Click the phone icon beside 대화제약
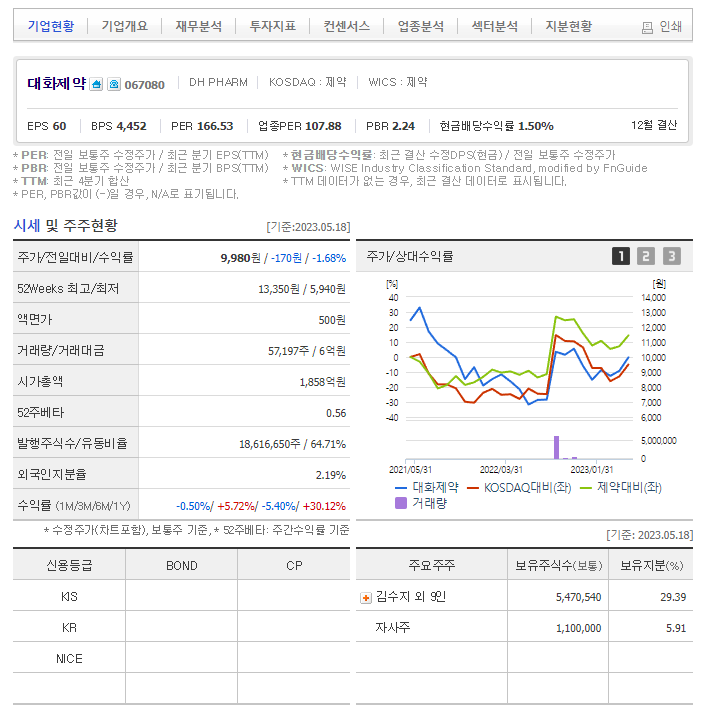Image resolution: width=708 pixels, height=707 pixels. pyautogui.click(x=114, y=84)
